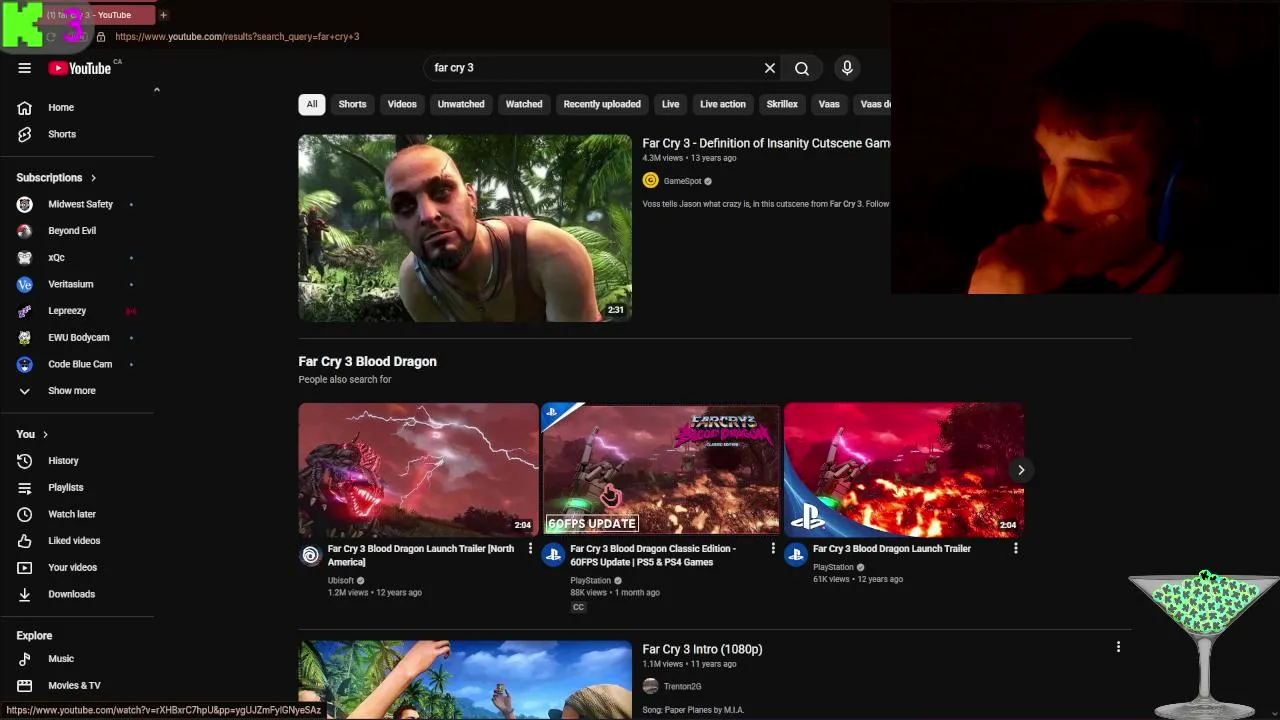Screen dimensions: 1280x720
Task: Open options for Far Cry 3 Intro video
Action: (1118, 647)
